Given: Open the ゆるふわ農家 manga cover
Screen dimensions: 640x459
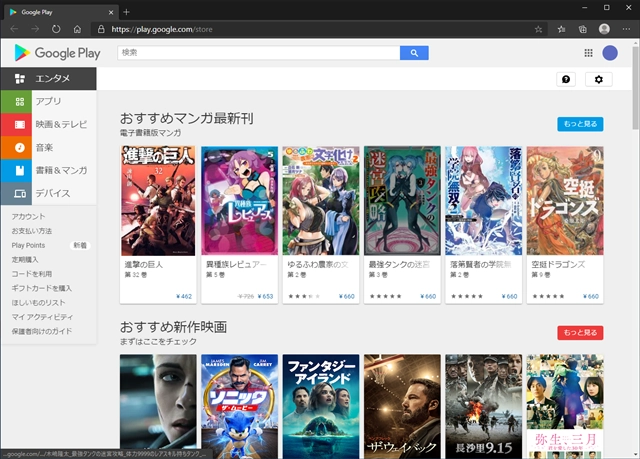Looking at the screenshot, I should point(321,201).
